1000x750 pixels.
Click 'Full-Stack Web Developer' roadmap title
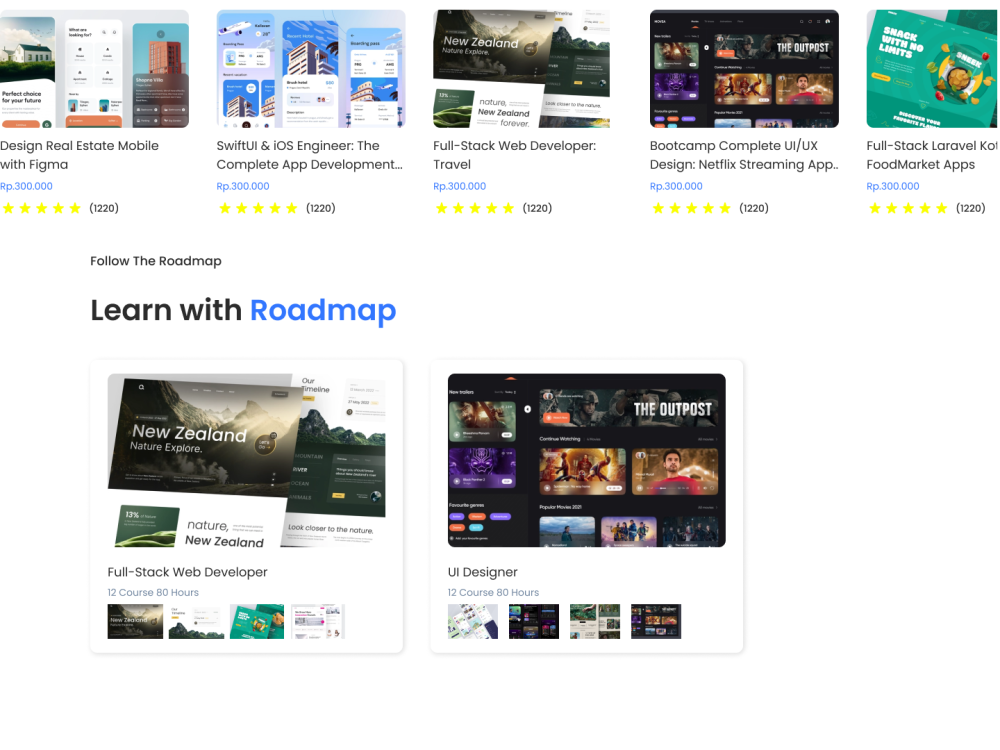click(188, 572)
